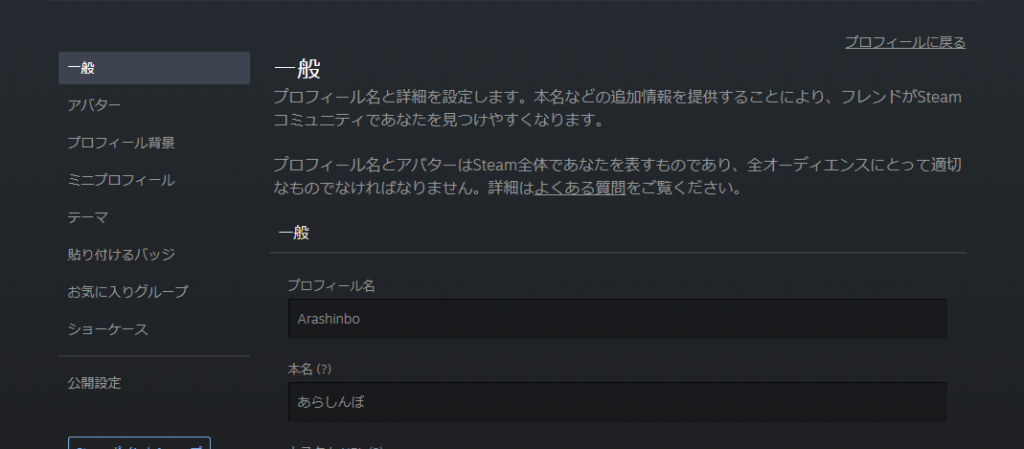Click the (?) help icon beside 本名

coord(323,369)
